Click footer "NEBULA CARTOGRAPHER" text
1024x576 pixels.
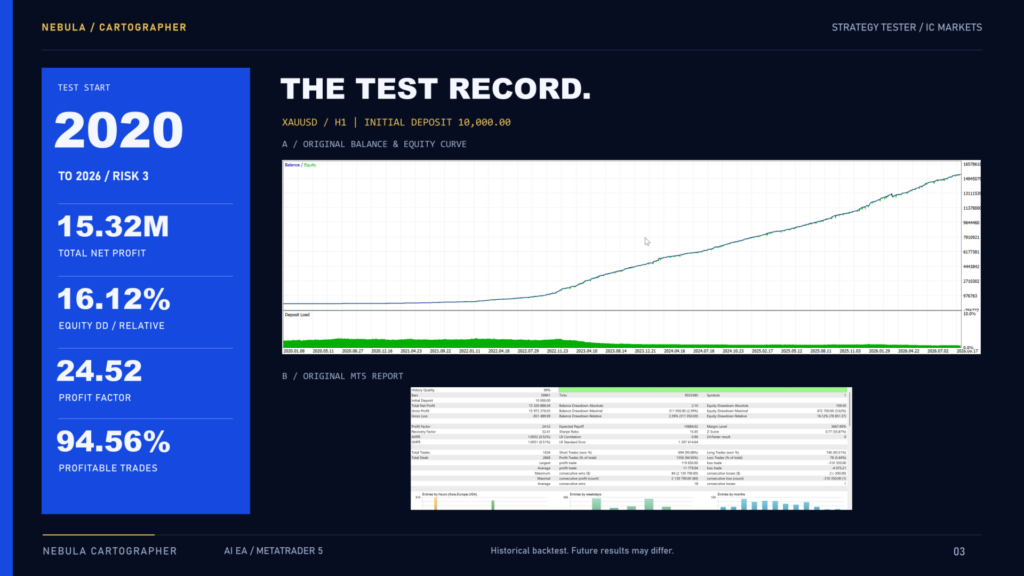coord(110,551)
